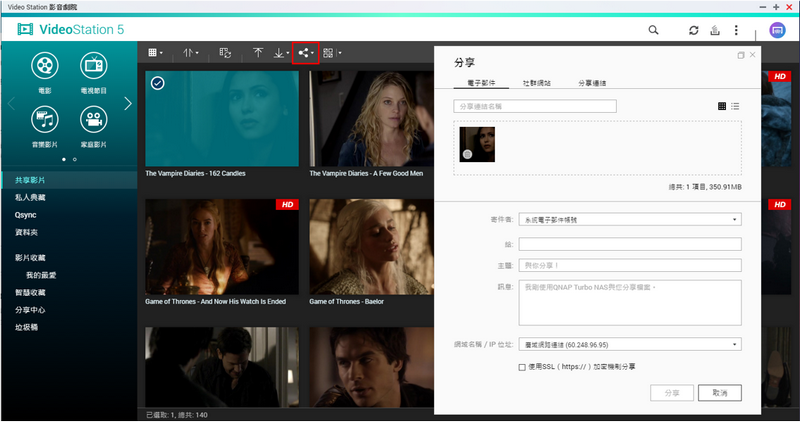Viewport: 800px width, 422px height.
Task: Open the sort order dropdown
Action: click(191, 53)
